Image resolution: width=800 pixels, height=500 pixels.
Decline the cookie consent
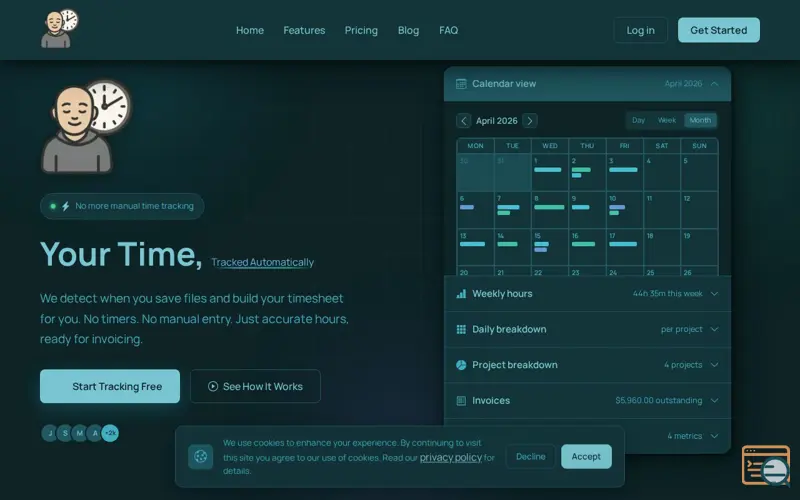(x=530, y=456)
